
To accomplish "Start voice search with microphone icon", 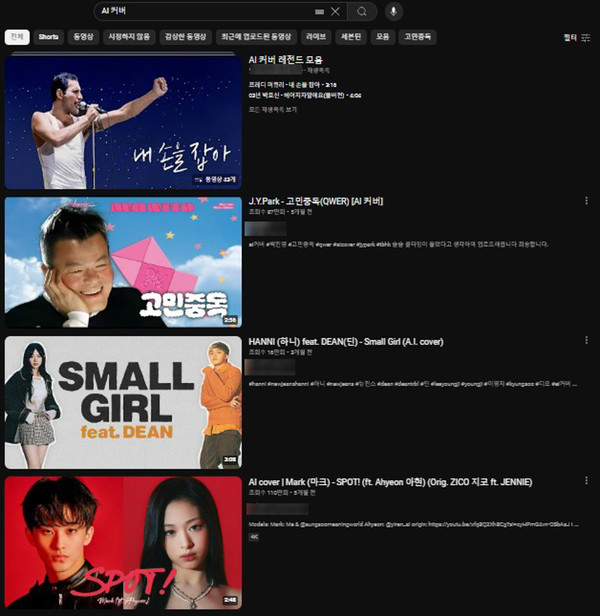I will (393, 11).
